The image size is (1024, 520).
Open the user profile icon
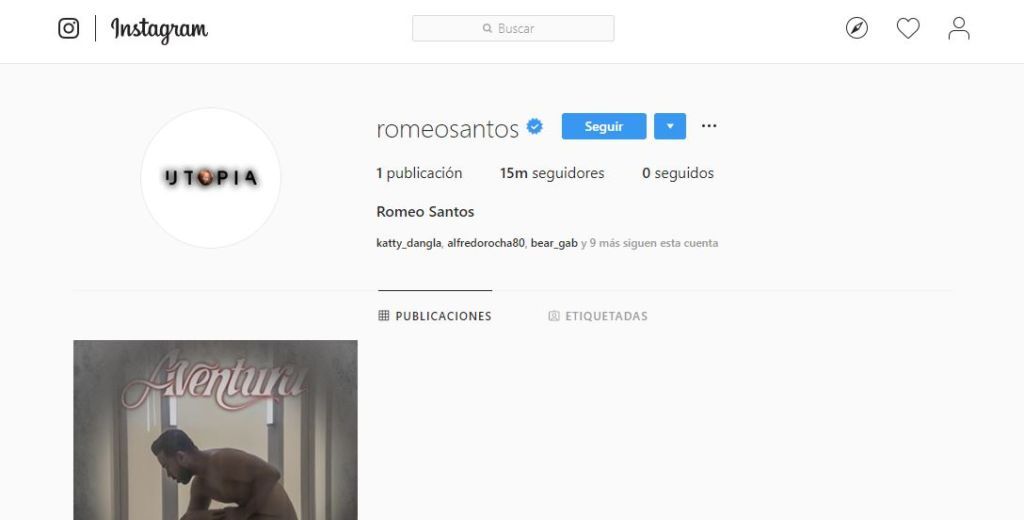click(x=959, y=28)
